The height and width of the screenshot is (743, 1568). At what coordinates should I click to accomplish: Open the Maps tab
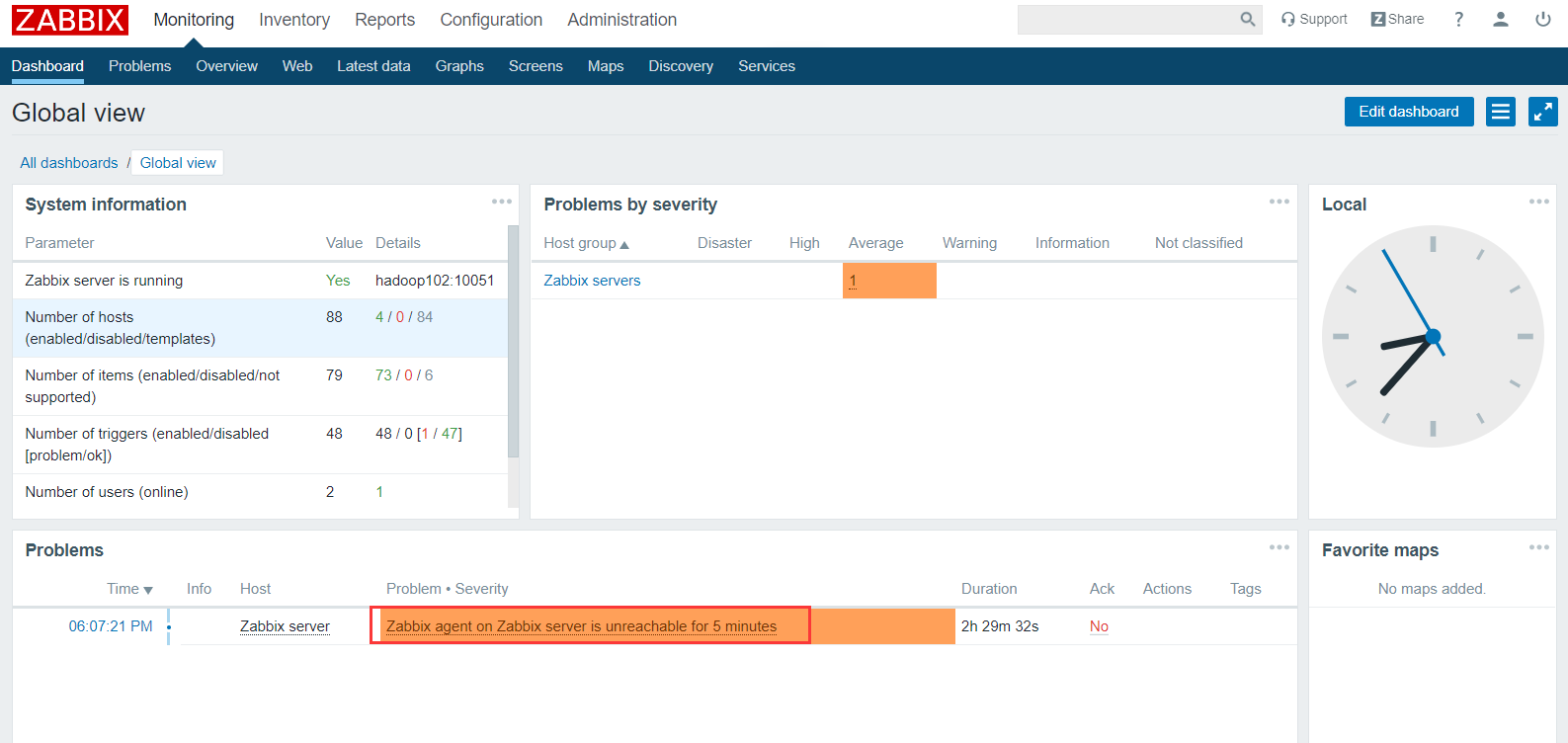point(606,66)
